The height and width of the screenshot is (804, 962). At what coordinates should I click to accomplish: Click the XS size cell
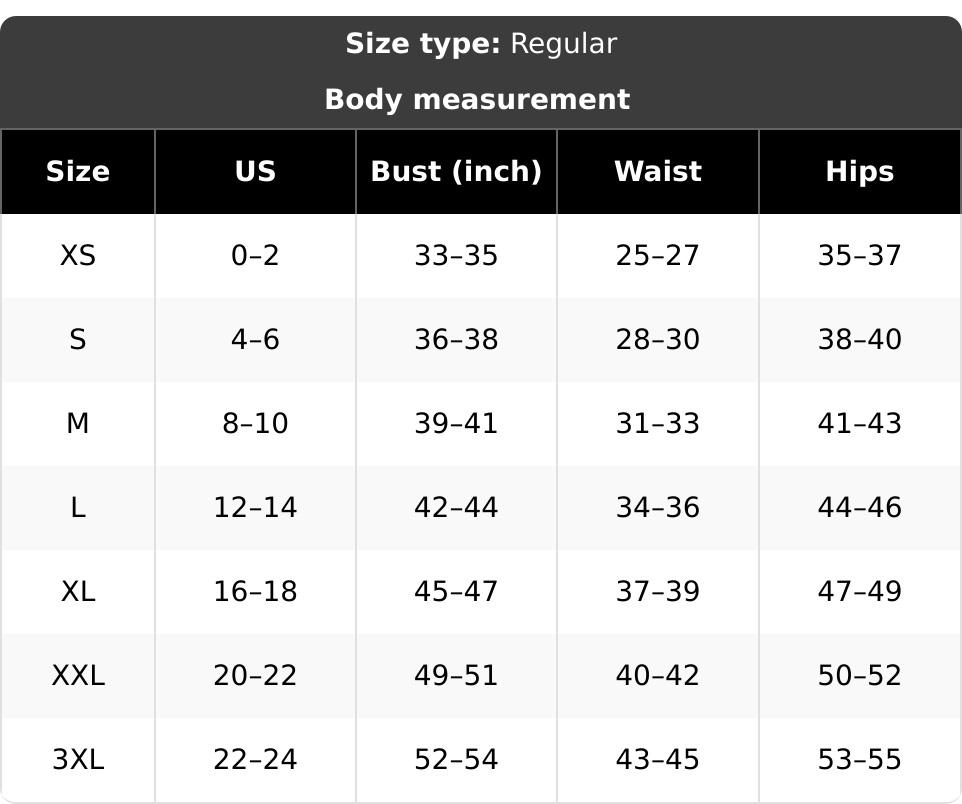click(x=78, y=255)
